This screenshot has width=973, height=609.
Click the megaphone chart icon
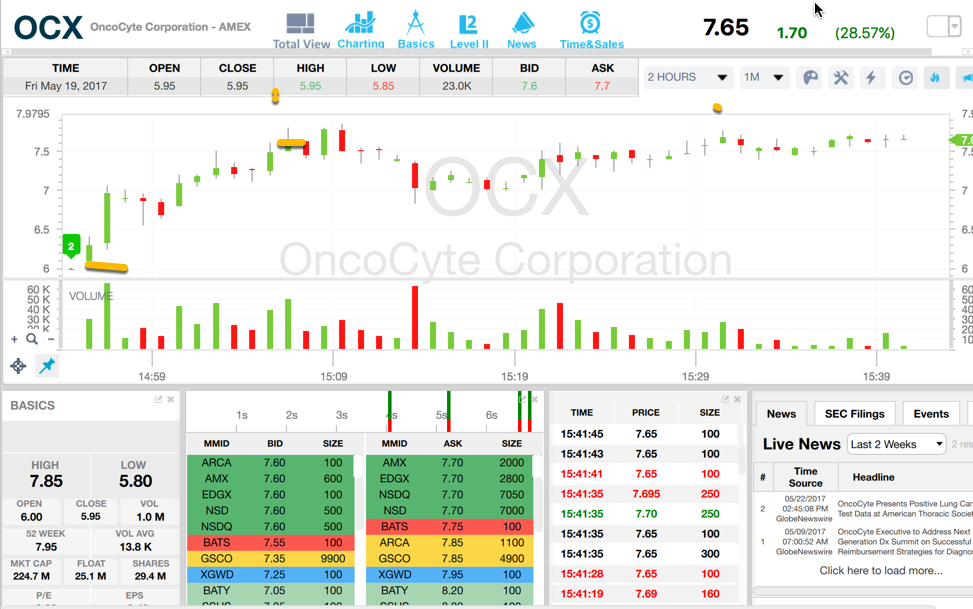[967, 78]
